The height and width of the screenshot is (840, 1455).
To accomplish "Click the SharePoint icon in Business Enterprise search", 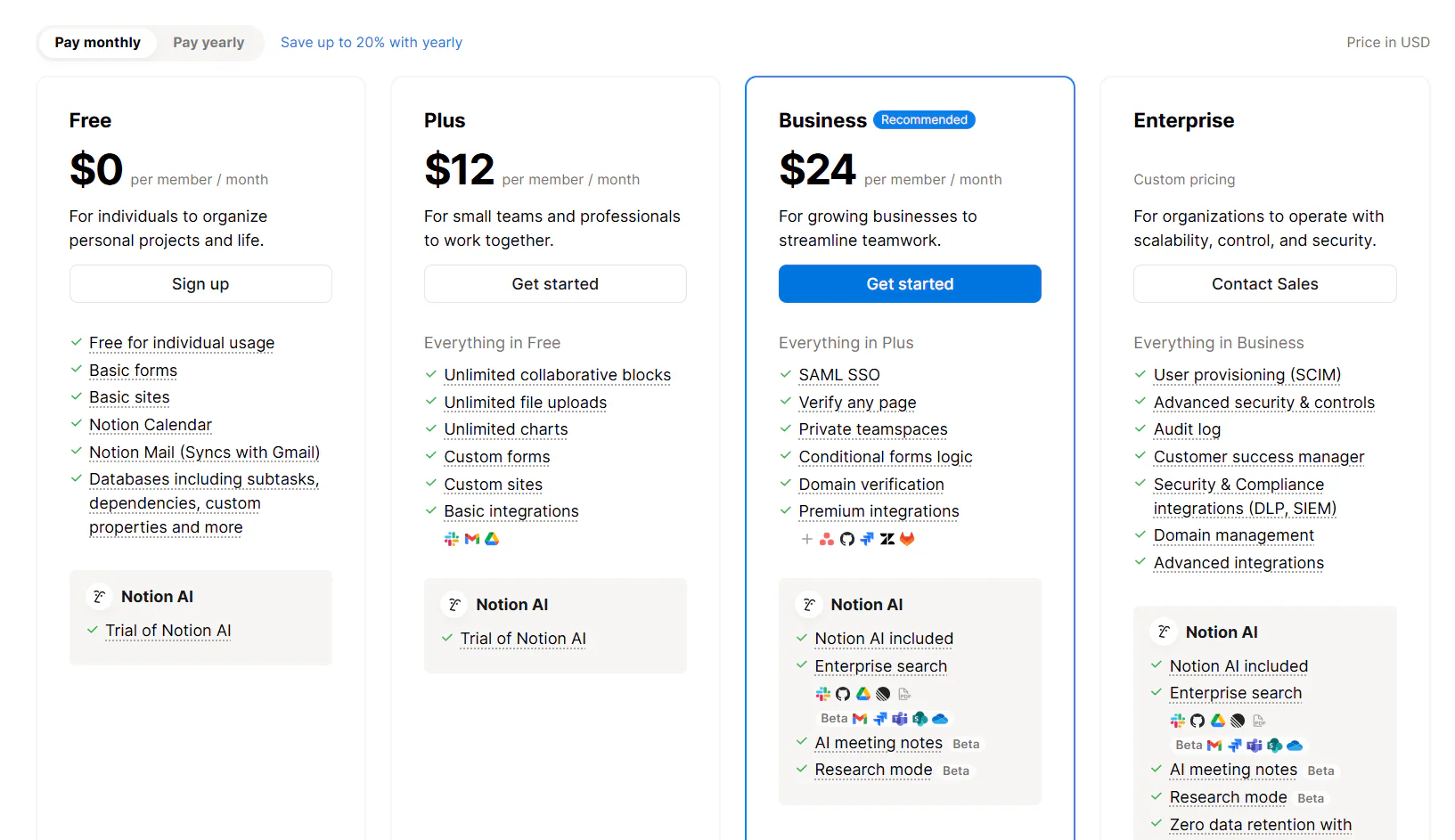I will pyautogui.click(x=920, y=719).
